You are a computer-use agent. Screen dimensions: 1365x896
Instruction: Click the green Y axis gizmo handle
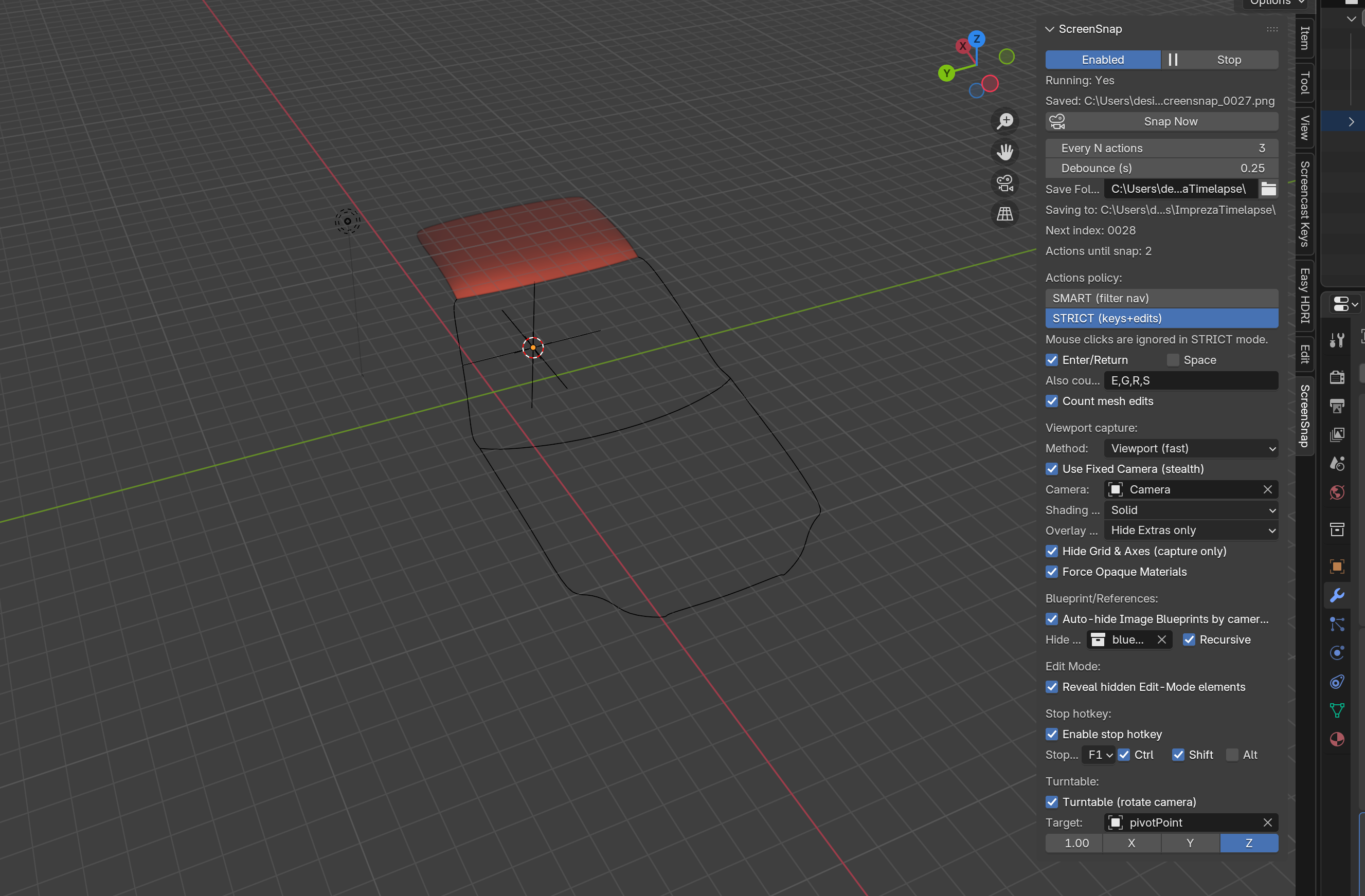946,73
